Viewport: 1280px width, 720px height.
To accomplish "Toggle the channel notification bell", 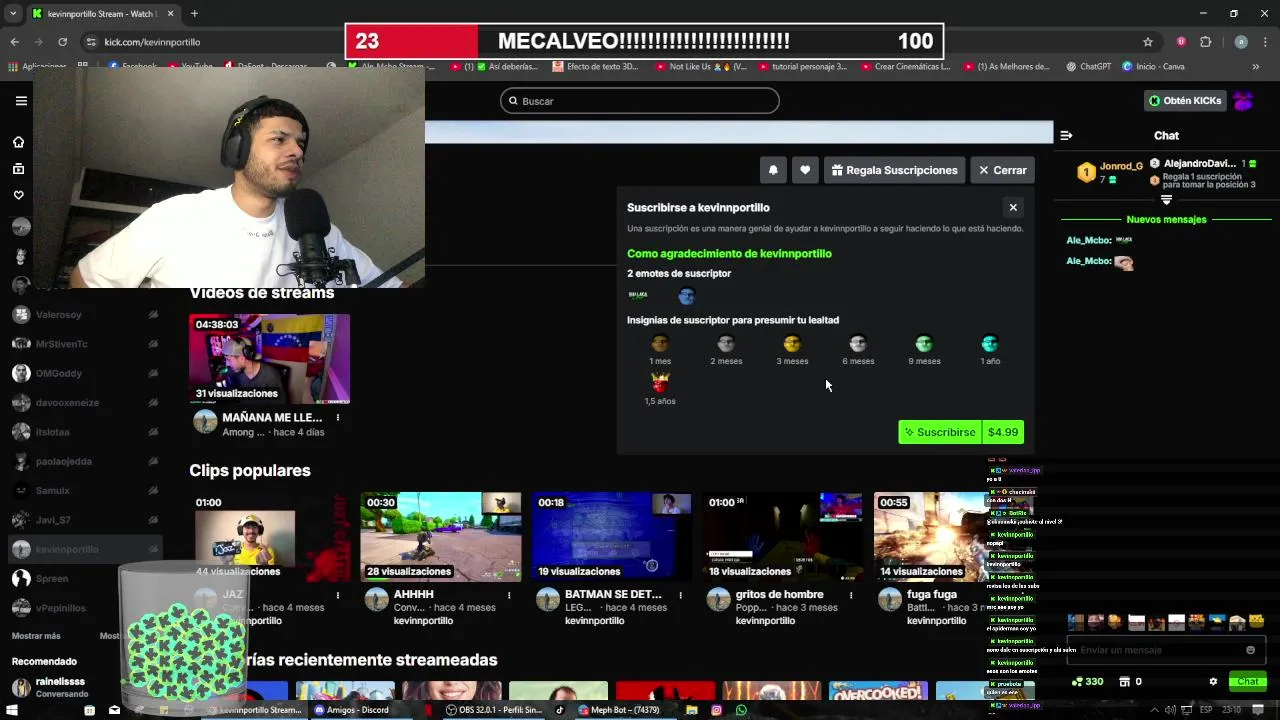I will [x=773, y=170].
